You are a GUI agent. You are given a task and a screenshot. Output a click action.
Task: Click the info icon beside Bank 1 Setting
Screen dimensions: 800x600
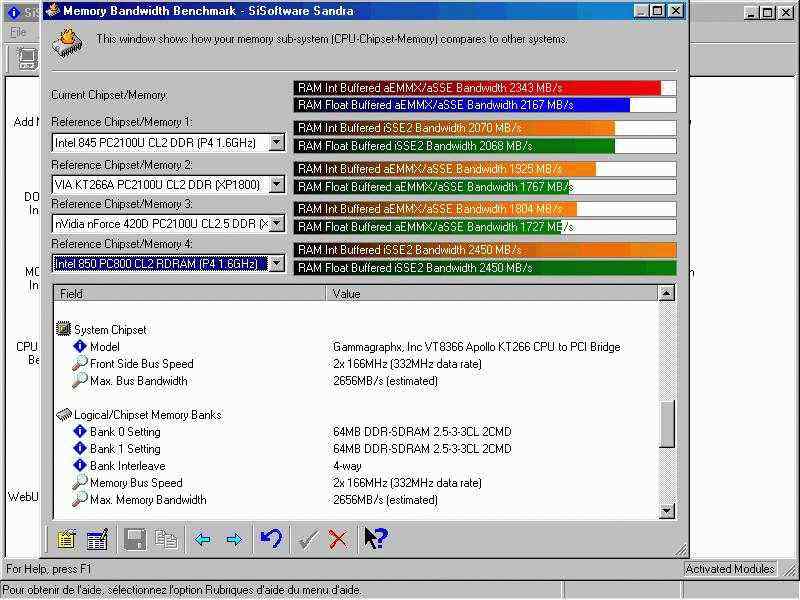(x=80, y=448)
